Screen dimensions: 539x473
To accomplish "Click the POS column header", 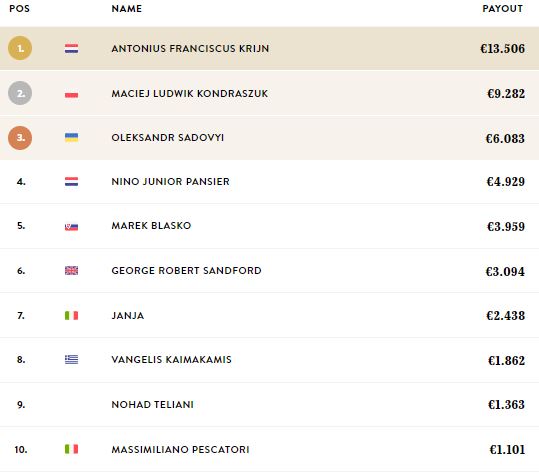I will pos(20,9).
